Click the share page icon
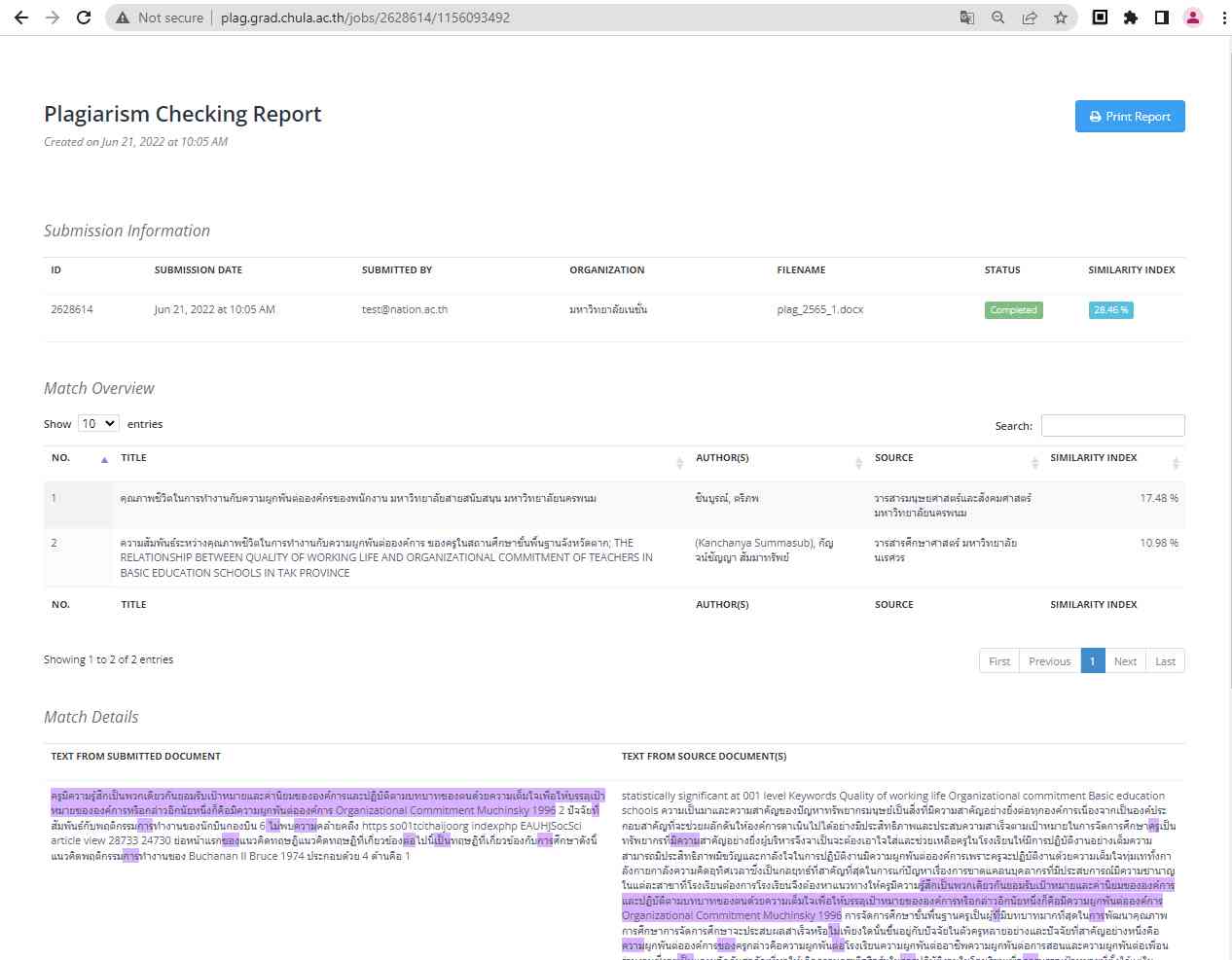Image resolution: width=1232 pixels, height=960 pixels. click(1029, 18)
